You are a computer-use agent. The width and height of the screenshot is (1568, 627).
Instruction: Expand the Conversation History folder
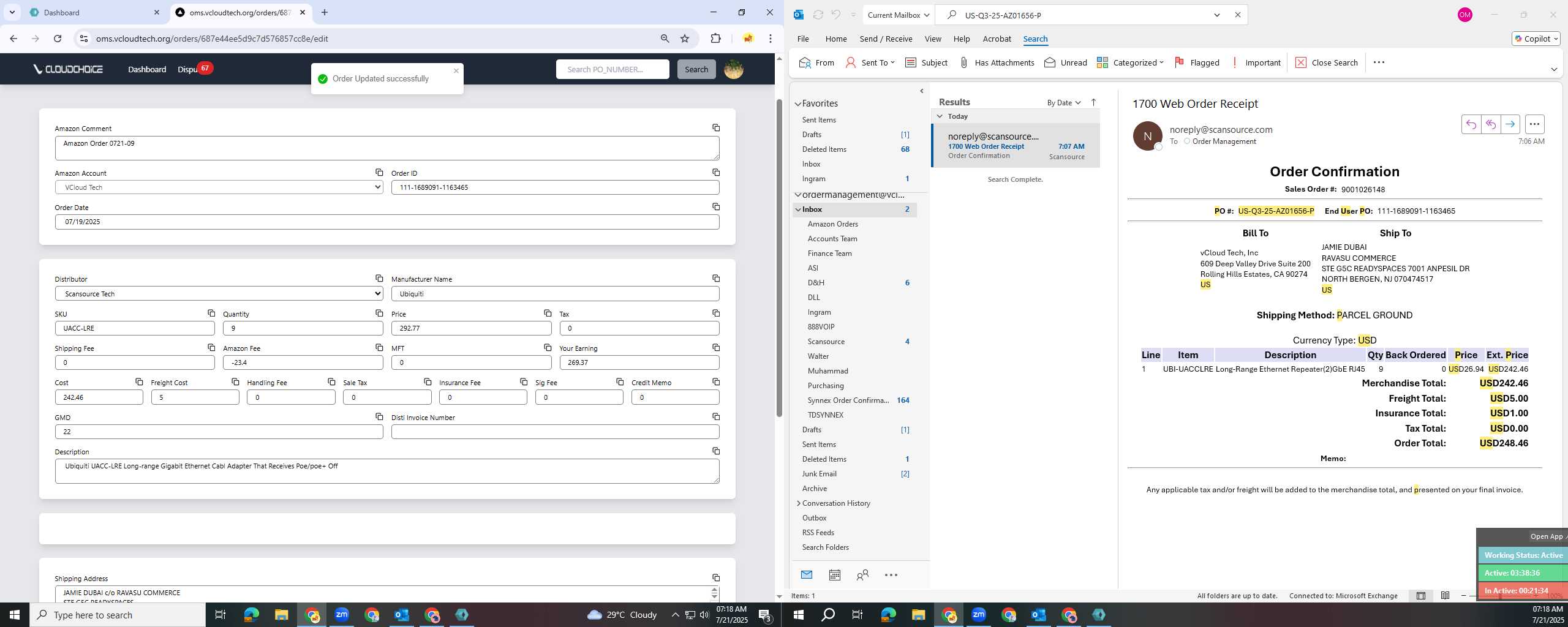click(x=798, y=503)
